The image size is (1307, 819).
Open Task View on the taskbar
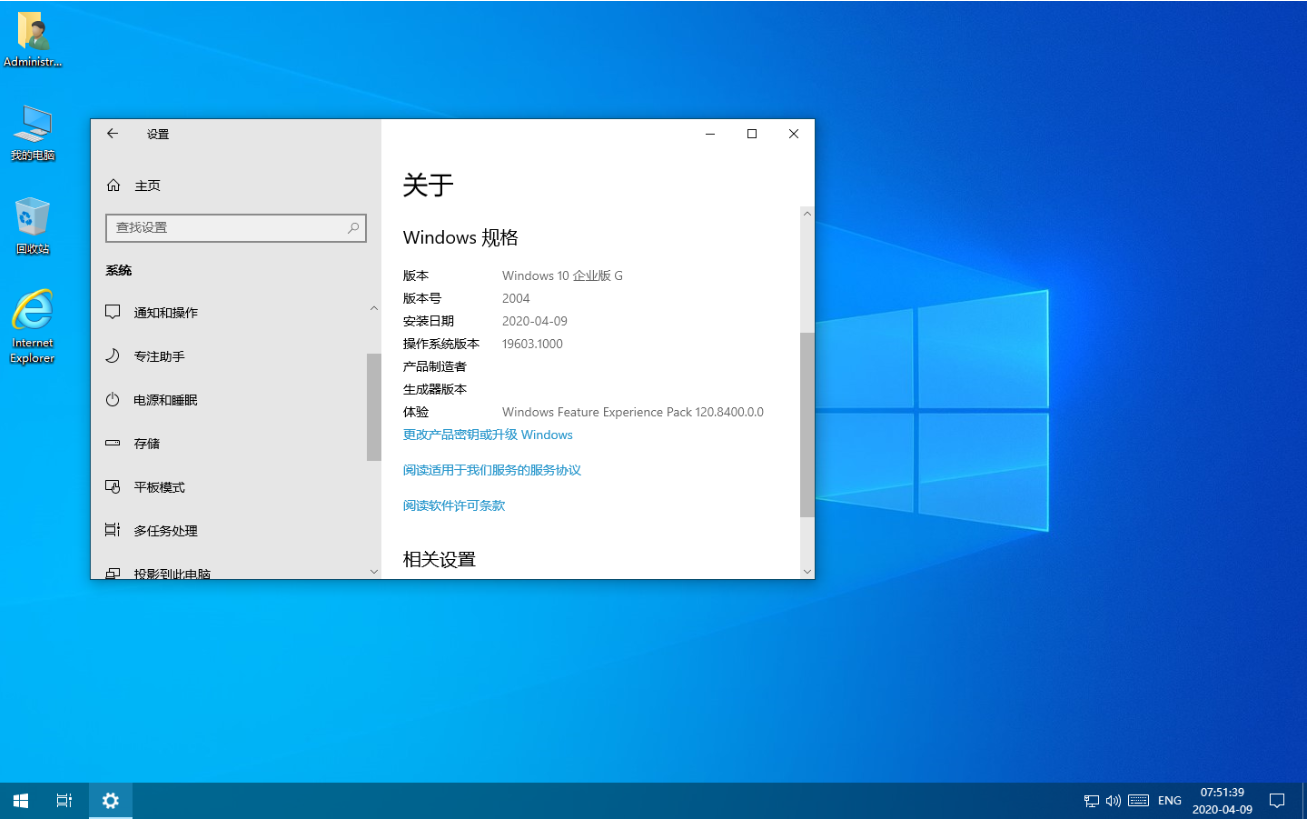(x=64, y=801)
